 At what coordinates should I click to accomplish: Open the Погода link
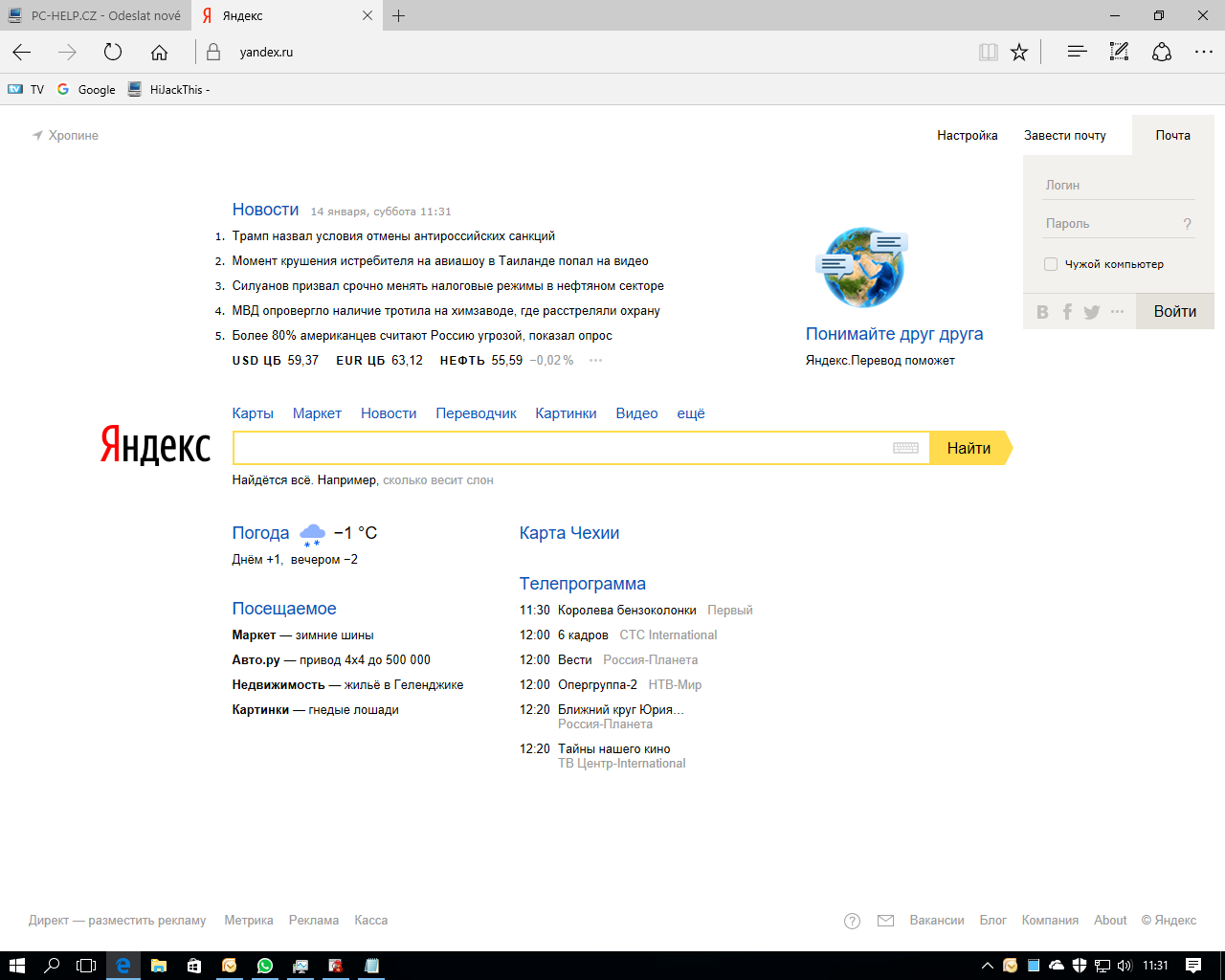pyautogui.click(x=260, y=533)
